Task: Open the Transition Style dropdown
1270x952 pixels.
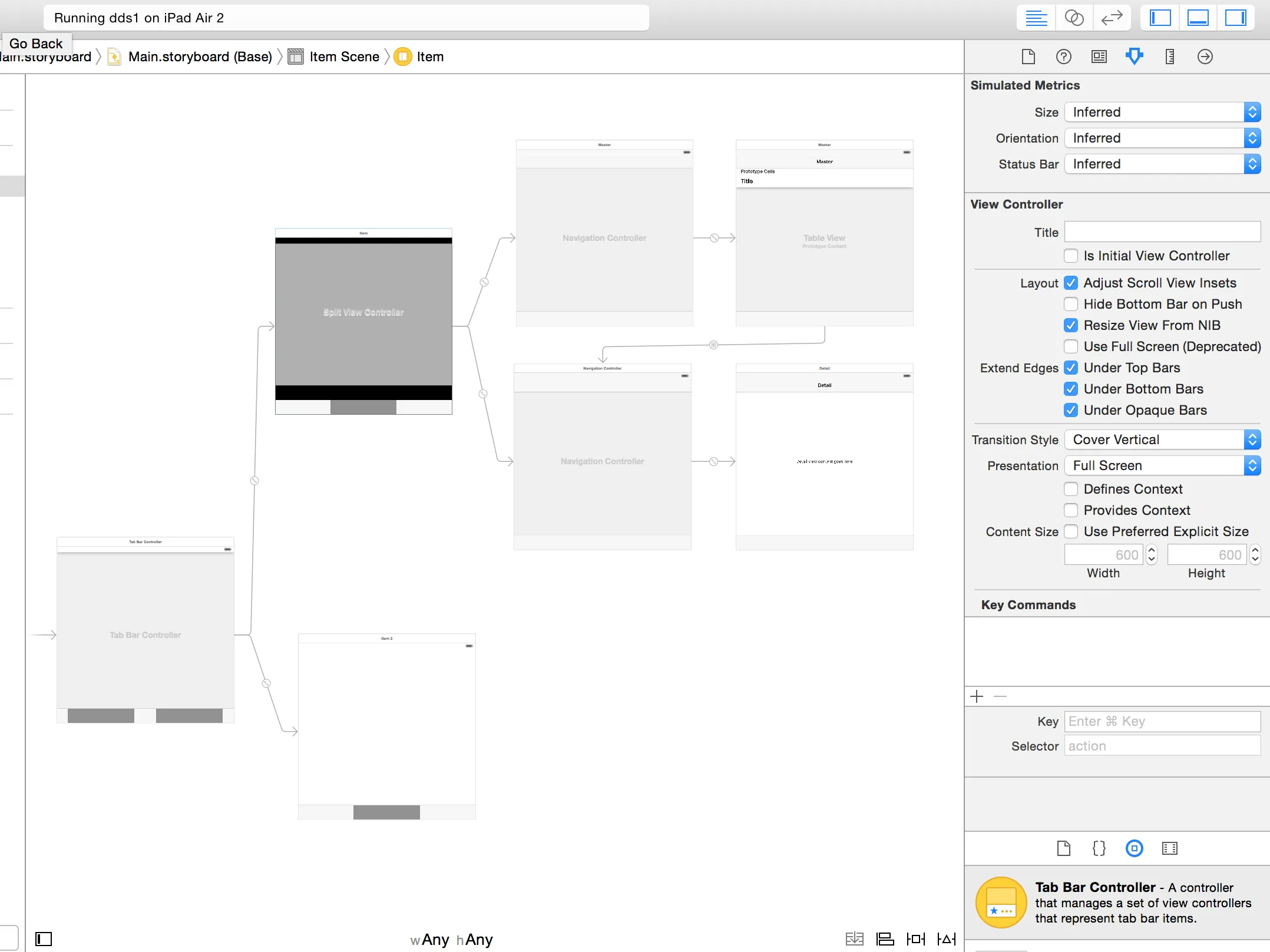Action: tap(1162, 439)
